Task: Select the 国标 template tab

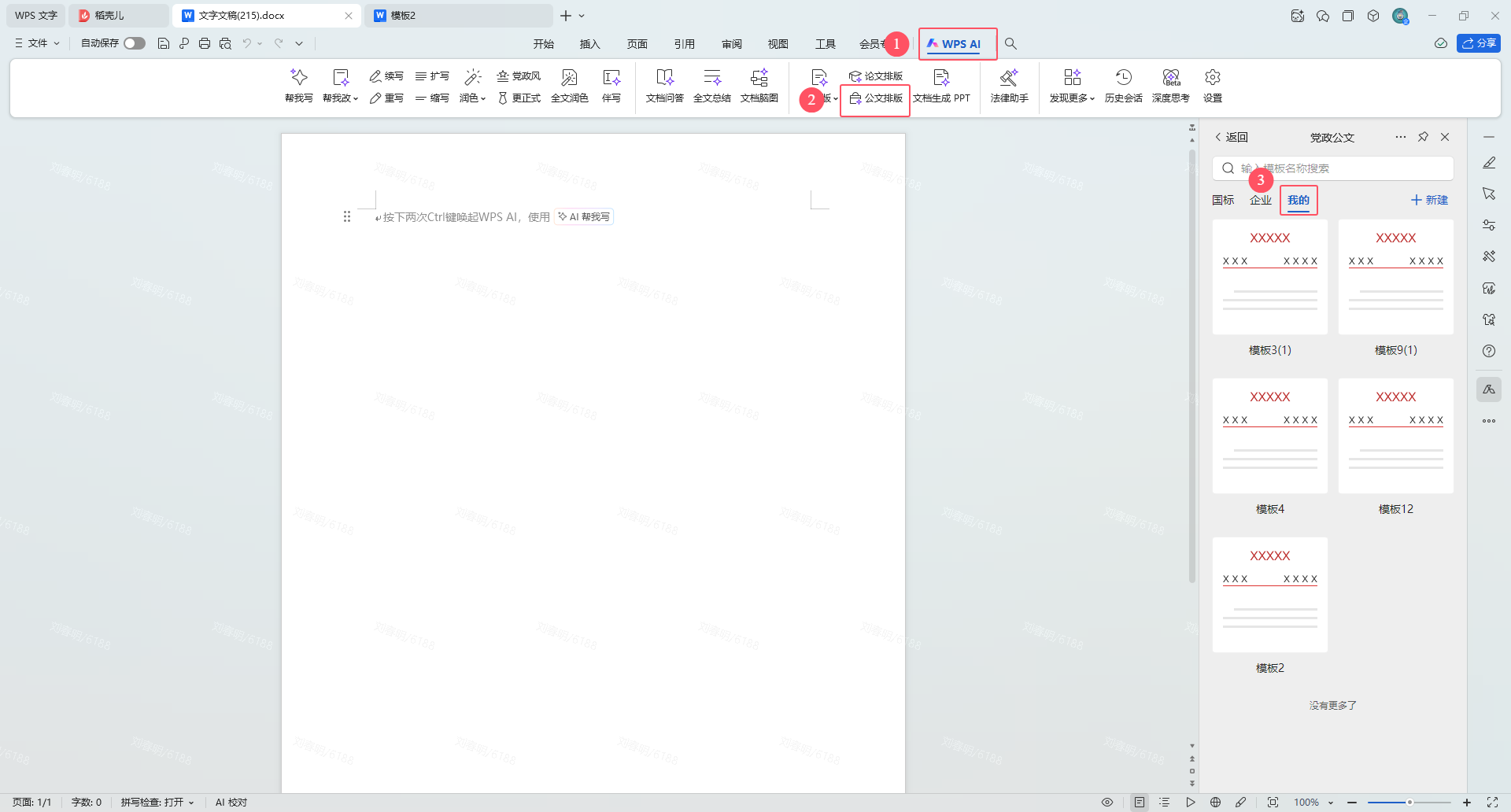Action: point(1222,200)
